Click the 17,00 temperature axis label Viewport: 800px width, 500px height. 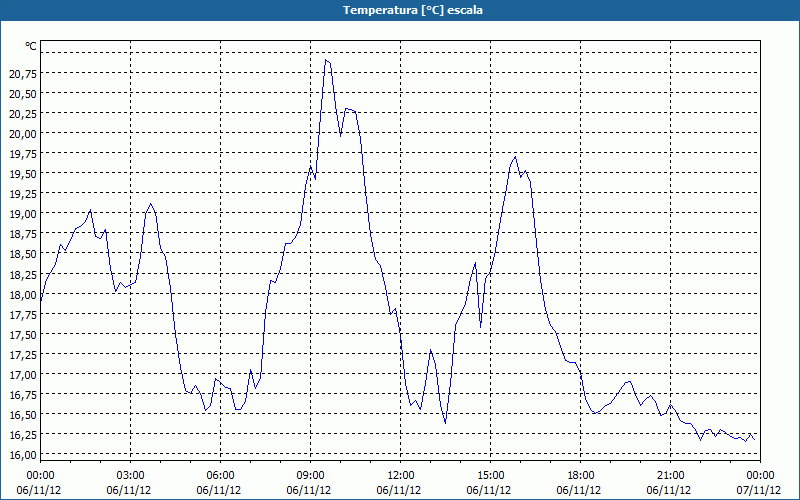23,374
